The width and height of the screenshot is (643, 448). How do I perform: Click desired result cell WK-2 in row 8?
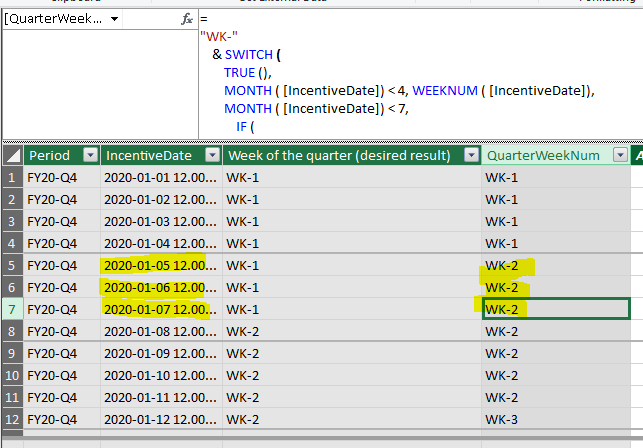(x=352, y=331)
